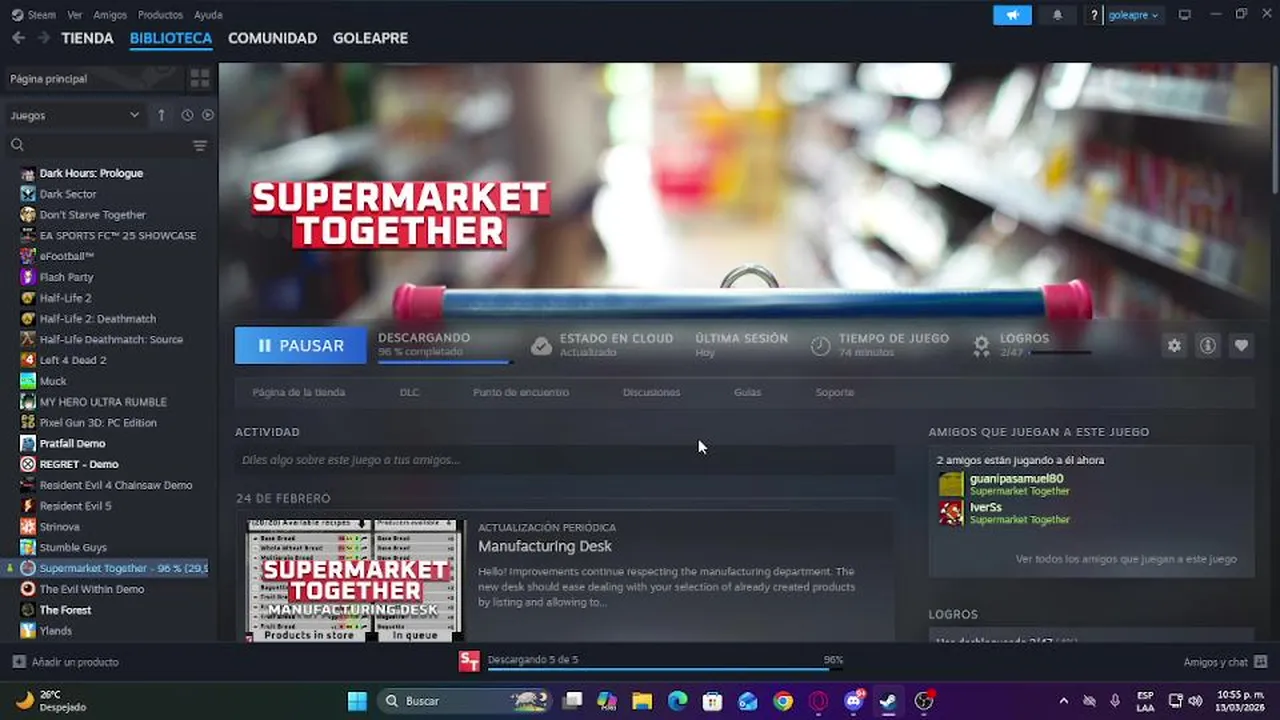Expand the Juegos category dropdown

[x=75, y=115]
